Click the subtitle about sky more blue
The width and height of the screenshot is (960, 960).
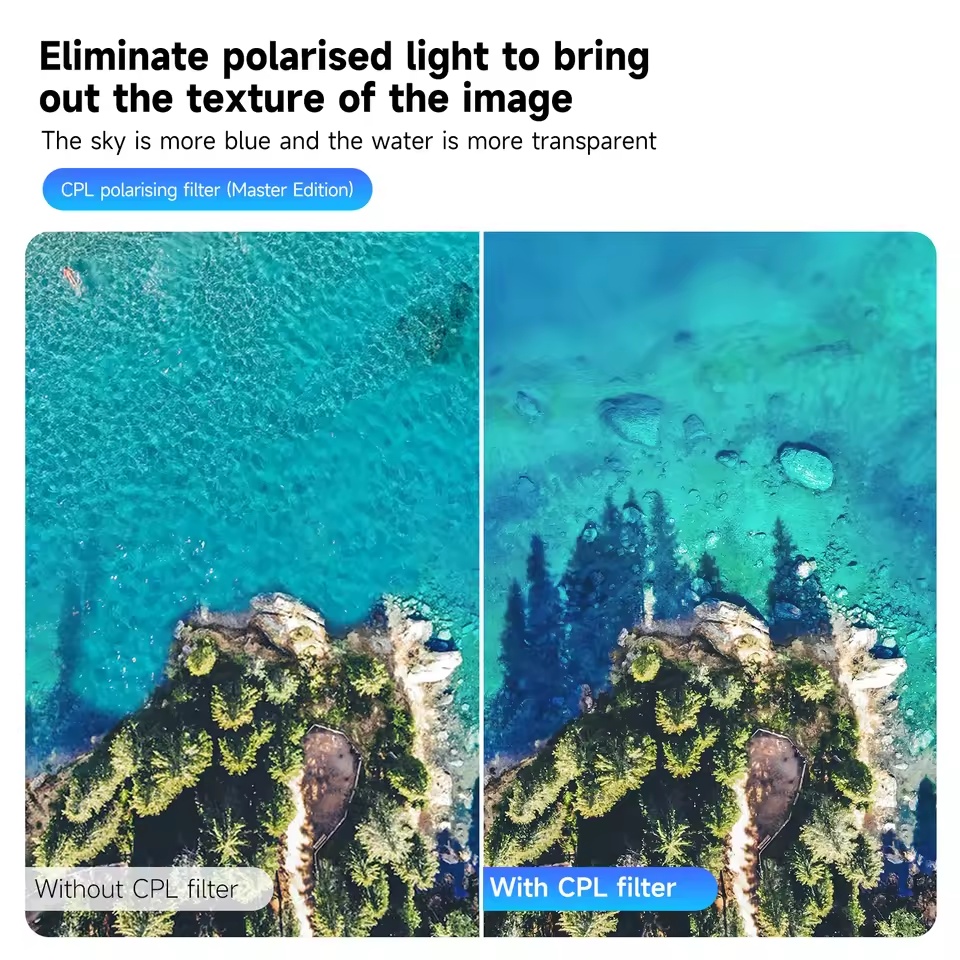point(348,141)
